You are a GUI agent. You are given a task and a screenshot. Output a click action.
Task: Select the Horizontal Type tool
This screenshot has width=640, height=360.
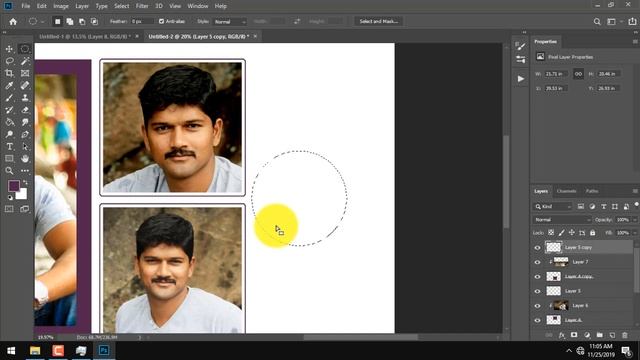click(9, 147)
